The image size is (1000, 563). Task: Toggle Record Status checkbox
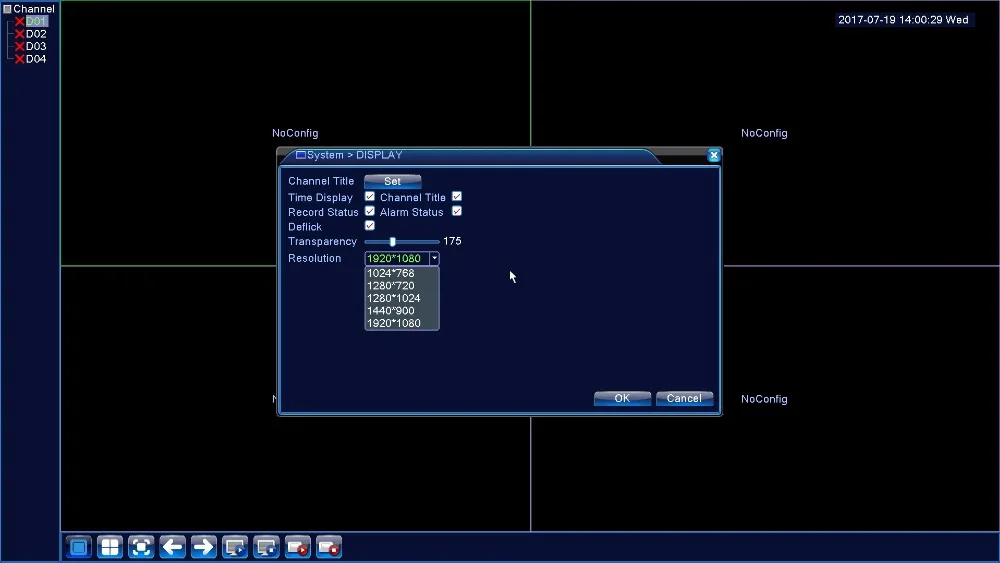(x=370, y=211)
